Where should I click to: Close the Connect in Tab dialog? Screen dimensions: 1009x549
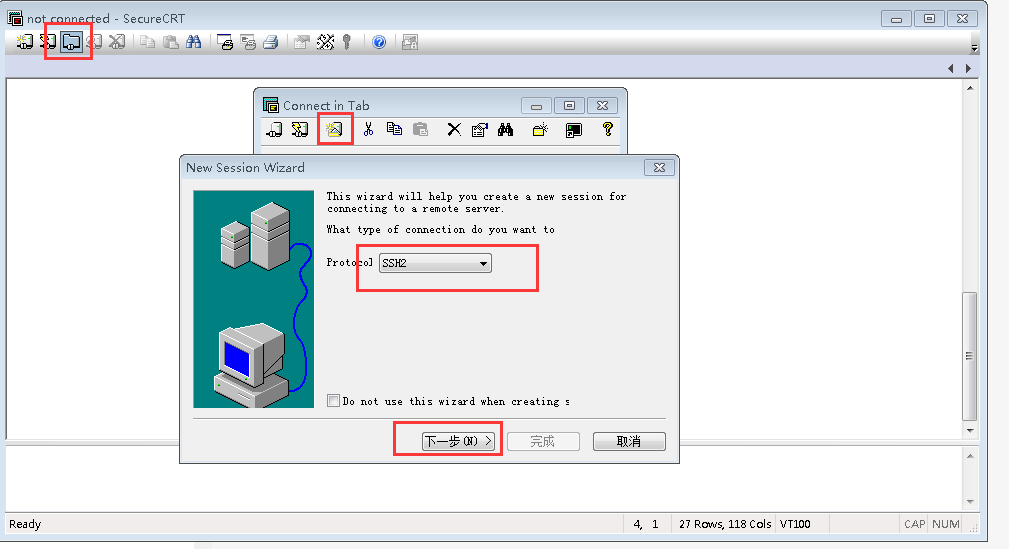click(602, 106)
